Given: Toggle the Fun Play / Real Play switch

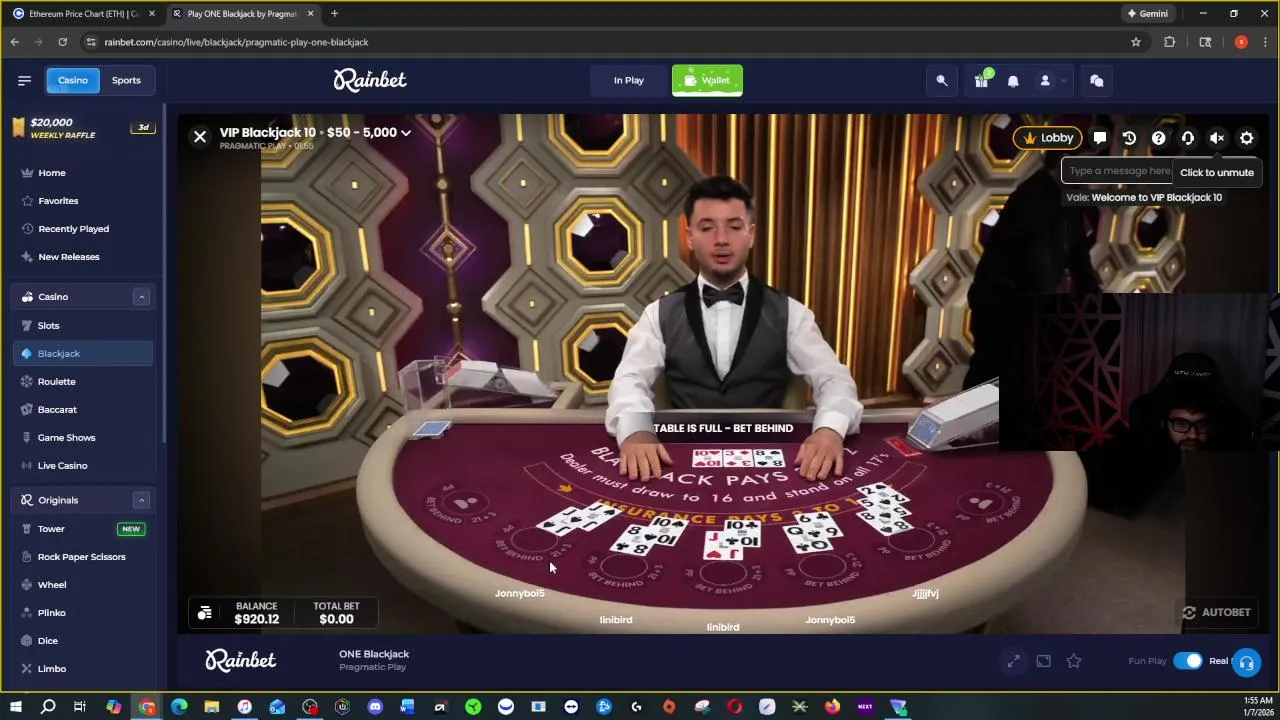Looking at the screenshot, I should [x=1188, y=661].
